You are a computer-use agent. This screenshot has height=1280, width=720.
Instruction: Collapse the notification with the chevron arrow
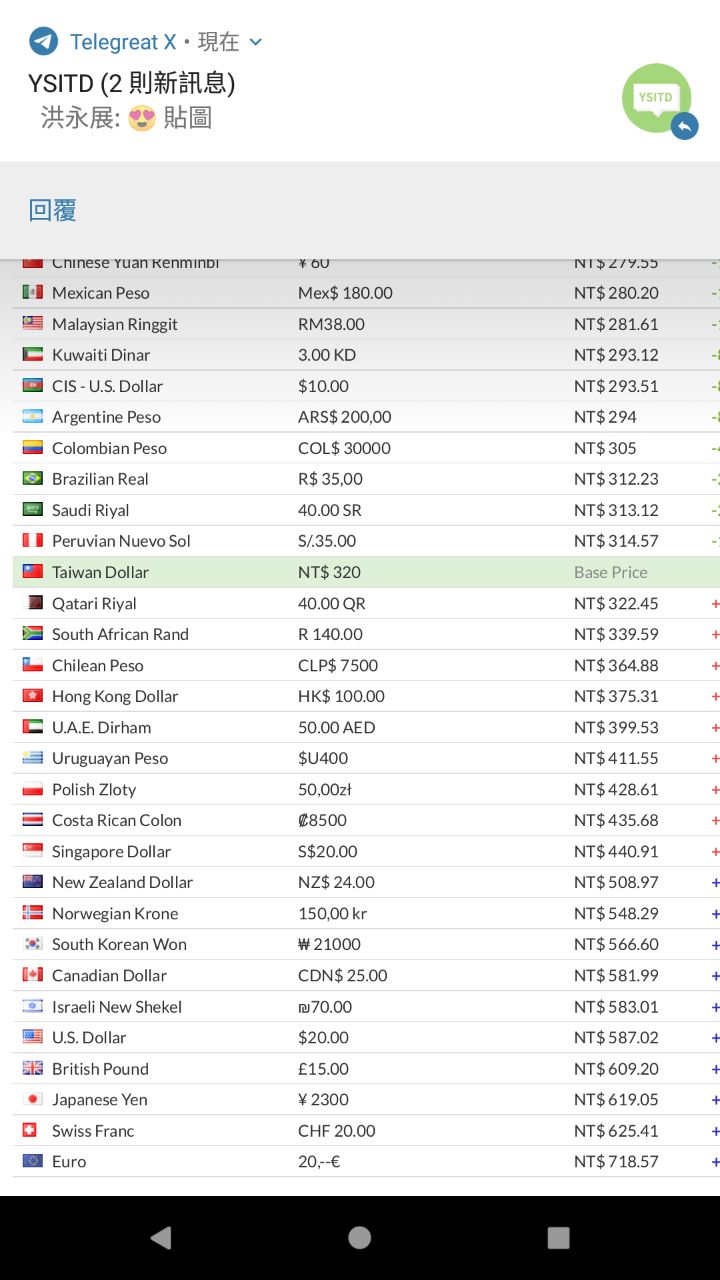[x=255, y=42]
